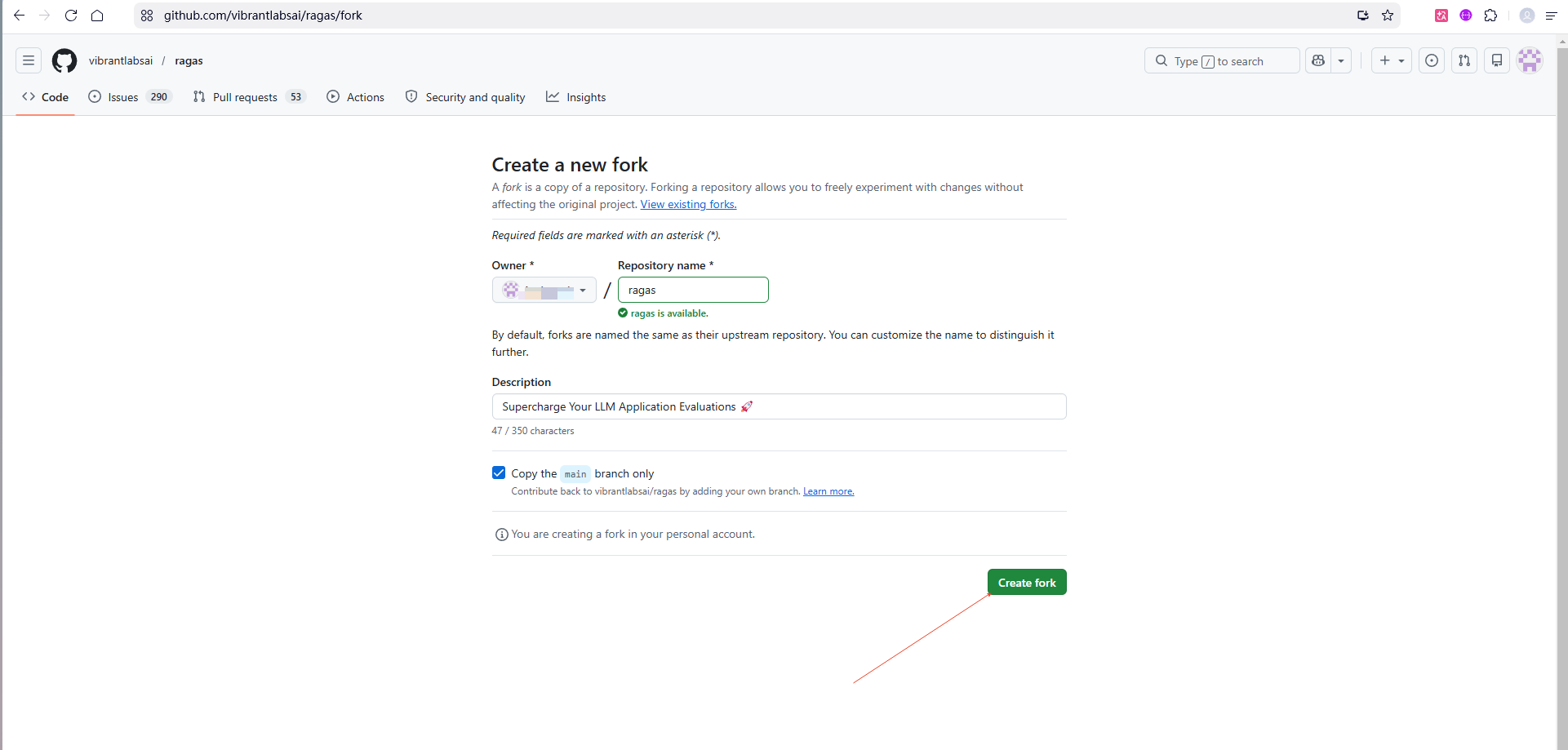Open the browser home page
The image size is (1568, 750).
tap(97, 16)
